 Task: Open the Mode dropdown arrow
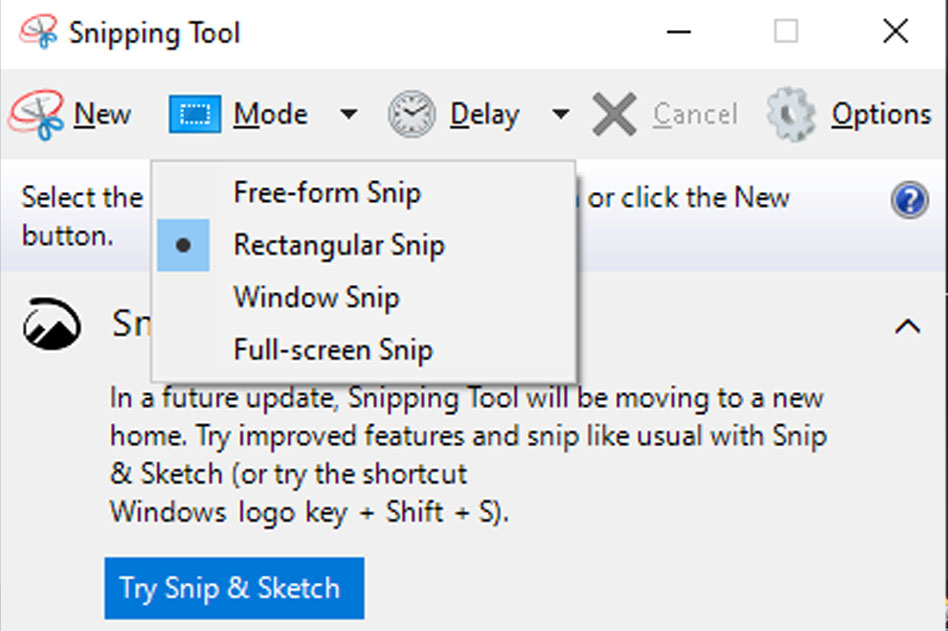point(348,114)
